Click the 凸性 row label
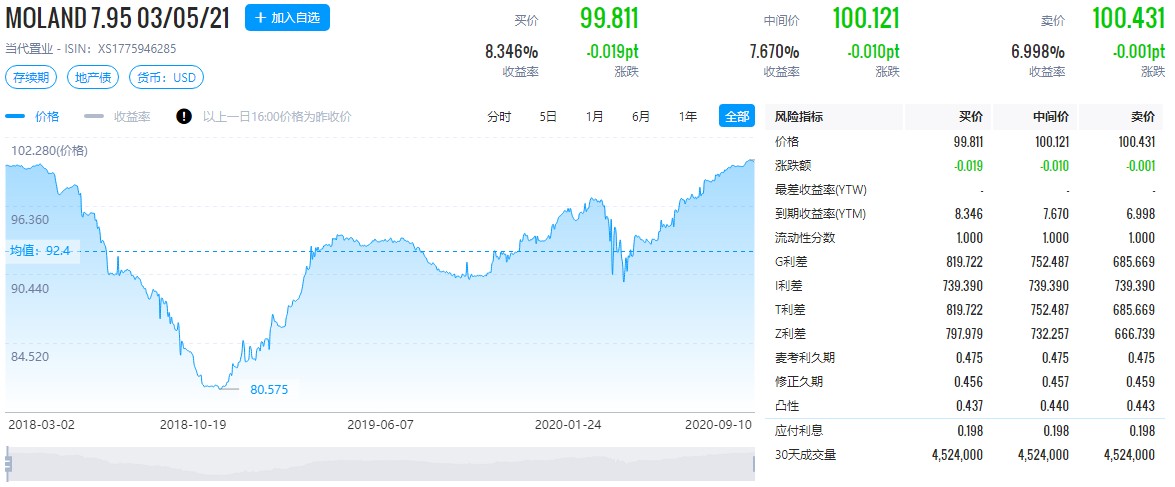 point(787,405)
